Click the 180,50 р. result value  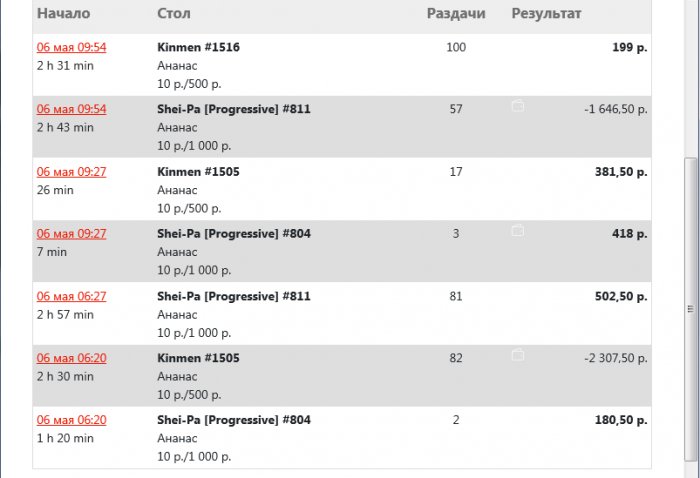pyautogui.click(x=622, y=420)
